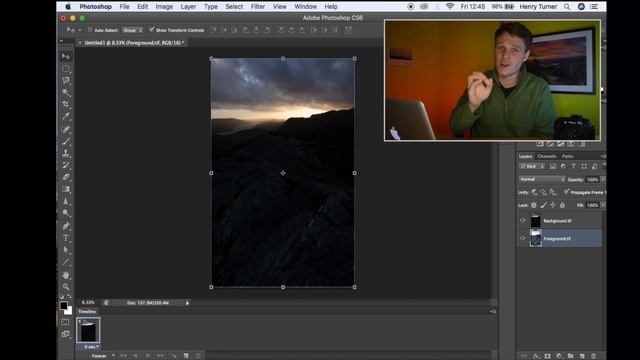Select the Type tool

click(x=66, y=238)
